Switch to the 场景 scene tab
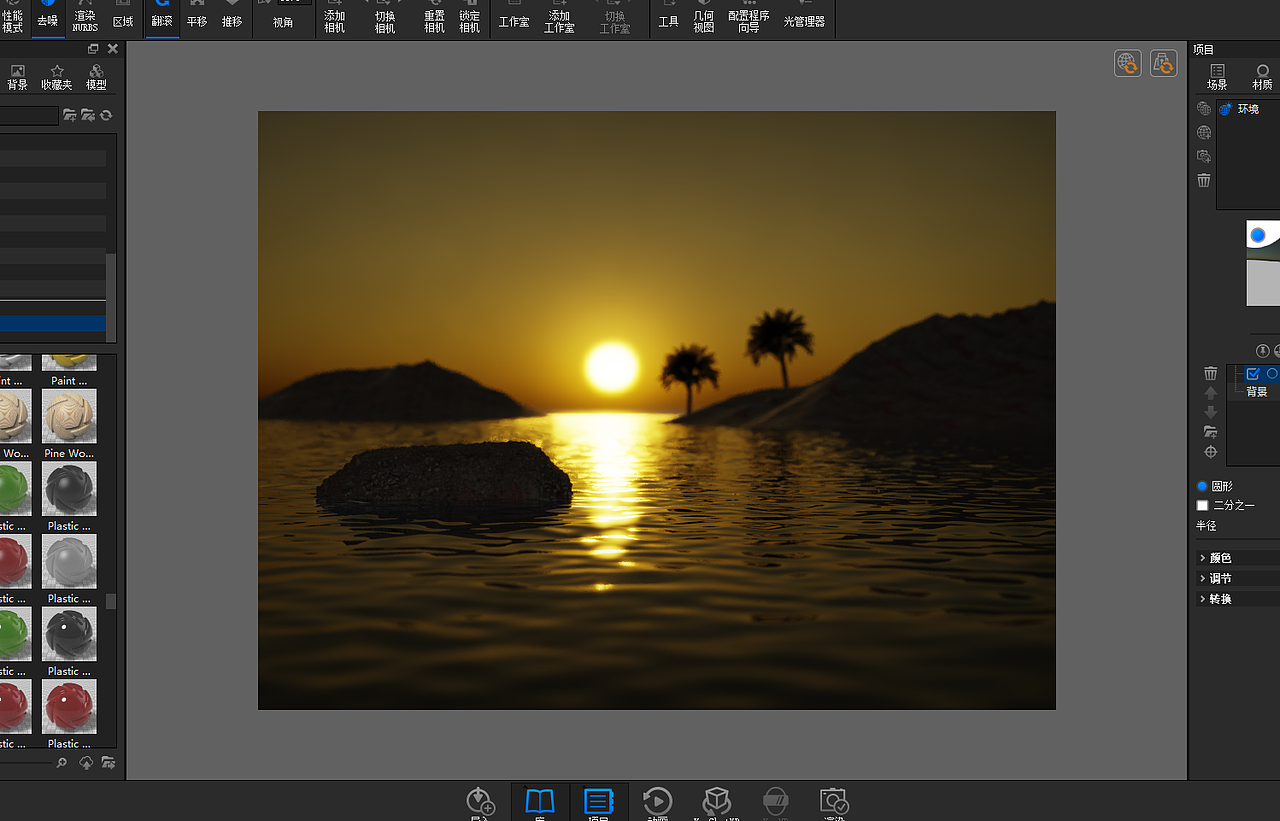Screen dimensions: 1280x821 coord(1217,77)
